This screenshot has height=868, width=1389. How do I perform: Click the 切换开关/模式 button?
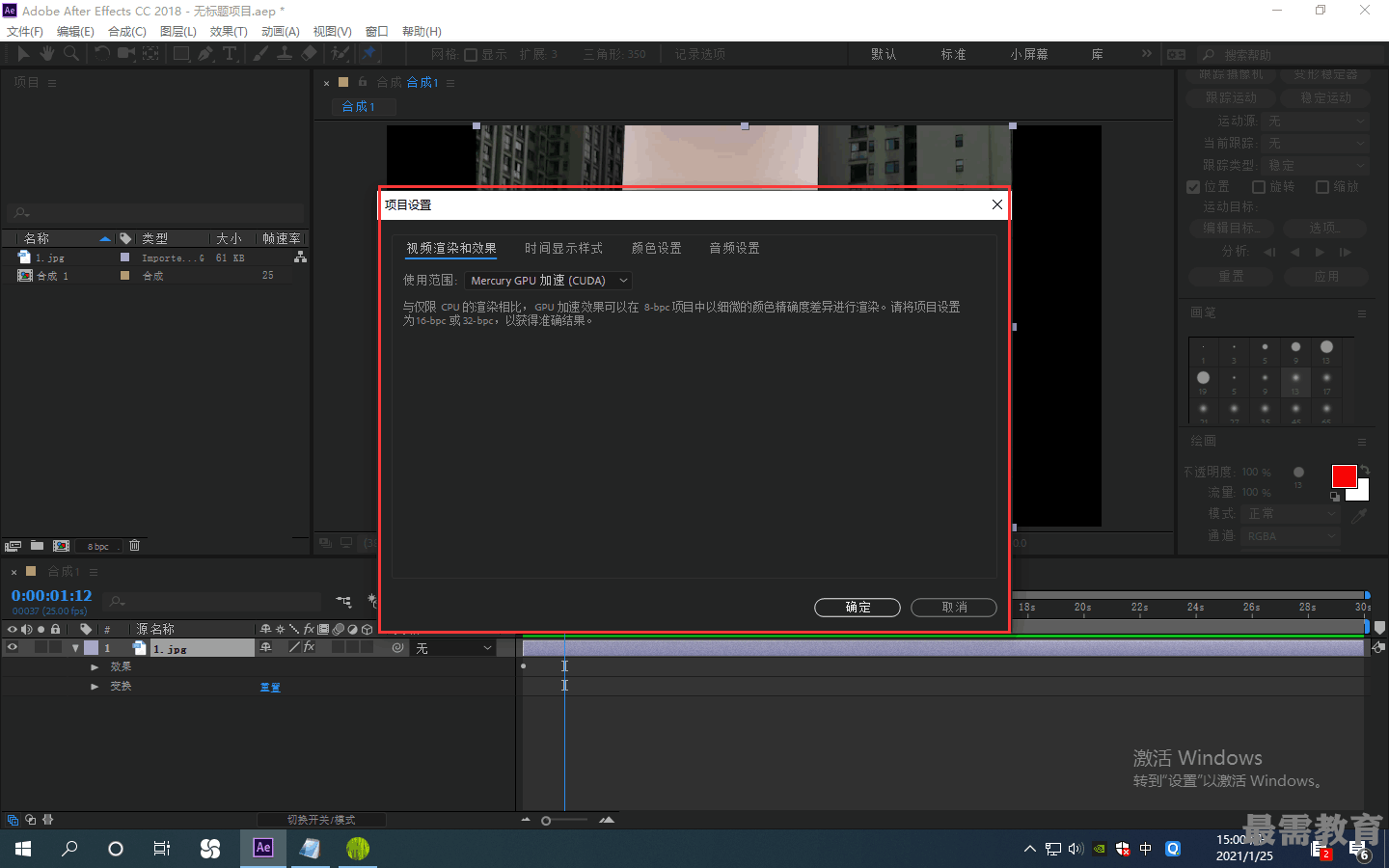(321, 820)
